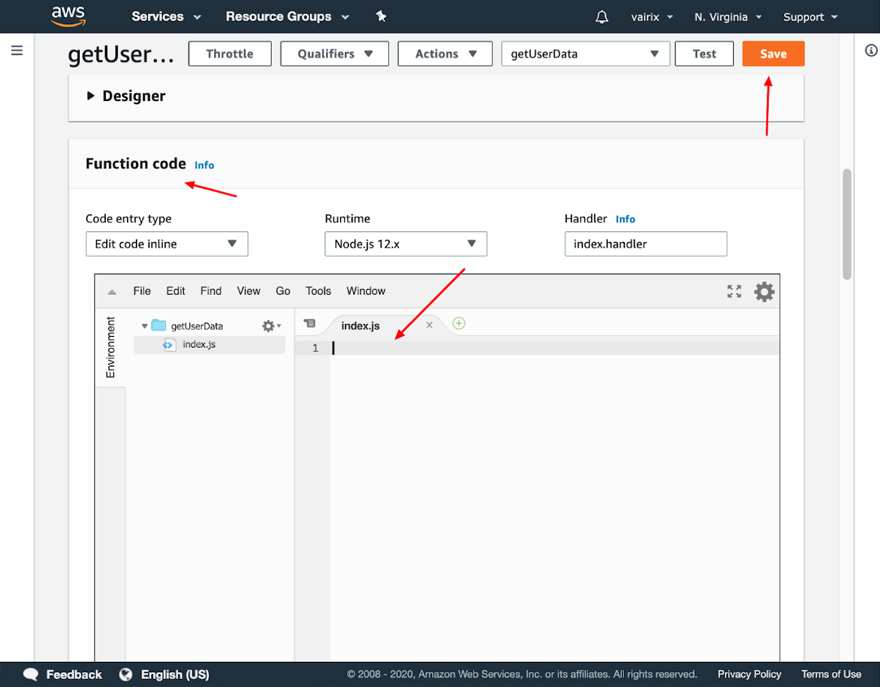Click the getUserData folder icon
Screen dimensions: 880x687
tap(159, 325)
